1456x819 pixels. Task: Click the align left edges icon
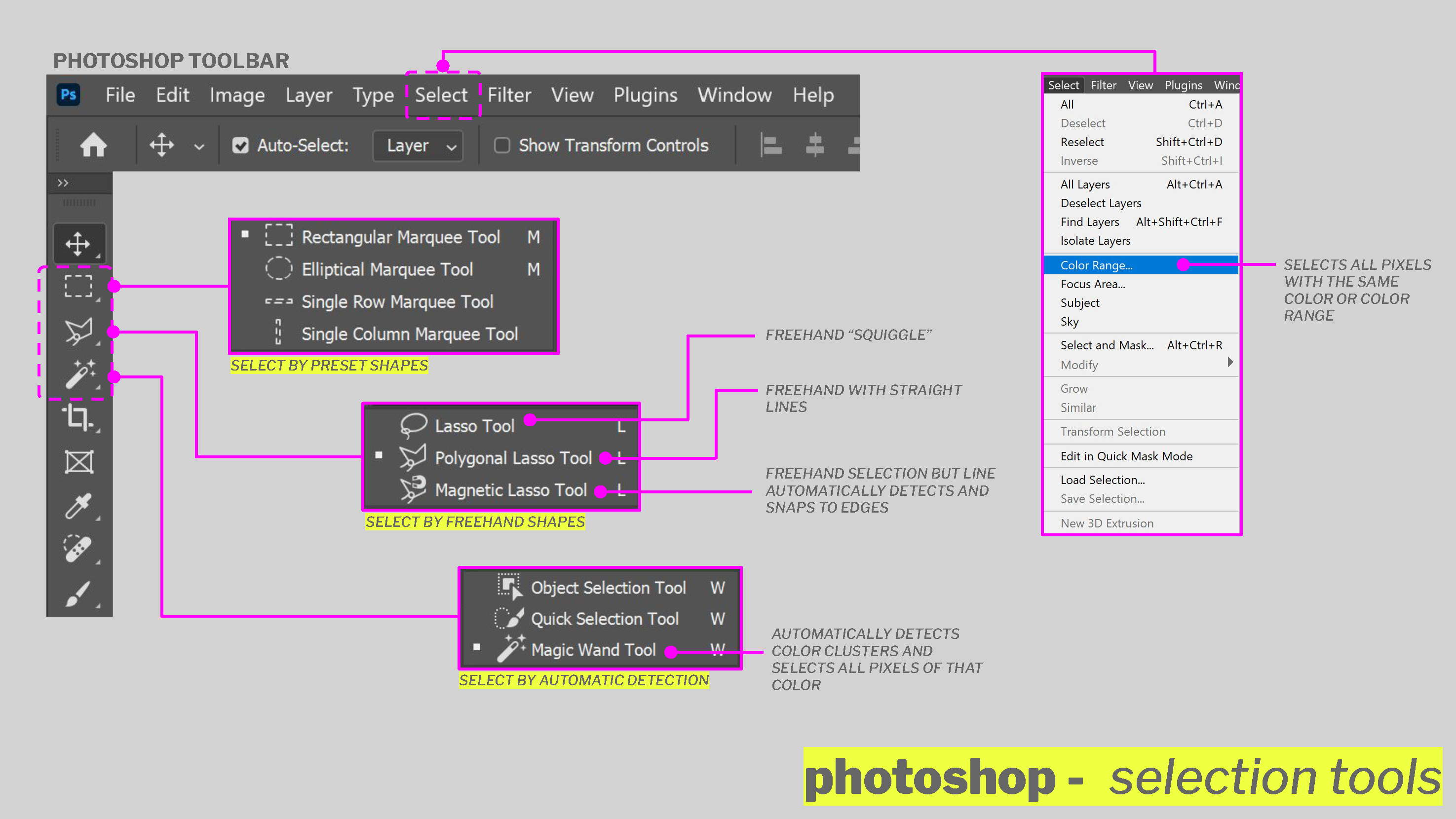click(770, 146)
